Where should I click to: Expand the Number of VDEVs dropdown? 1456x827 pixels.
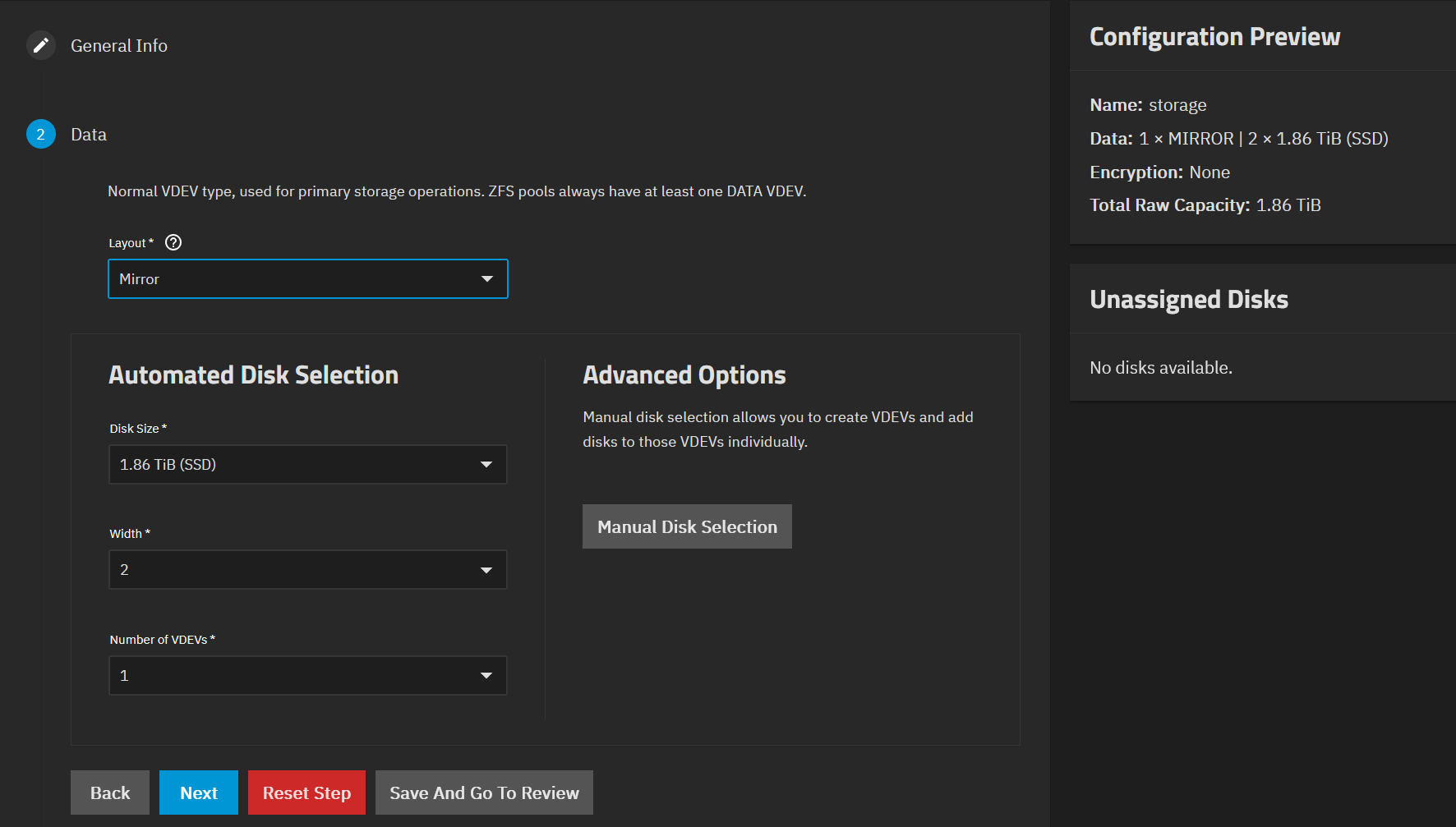tap(307, 676)
